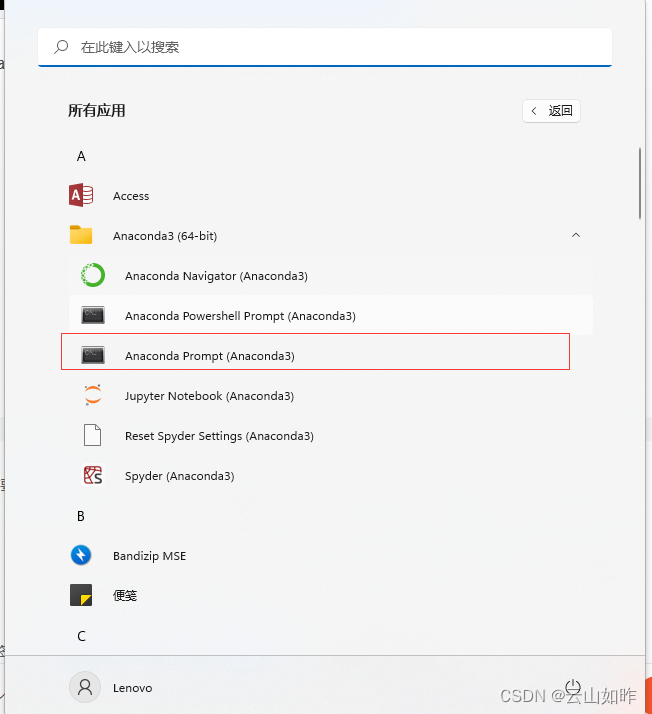Image resolution: width=652 pixels, height=714 pixels.
Task: Click the Anaconda Prompt (Anaconda3) label
Action: point(210,356)
